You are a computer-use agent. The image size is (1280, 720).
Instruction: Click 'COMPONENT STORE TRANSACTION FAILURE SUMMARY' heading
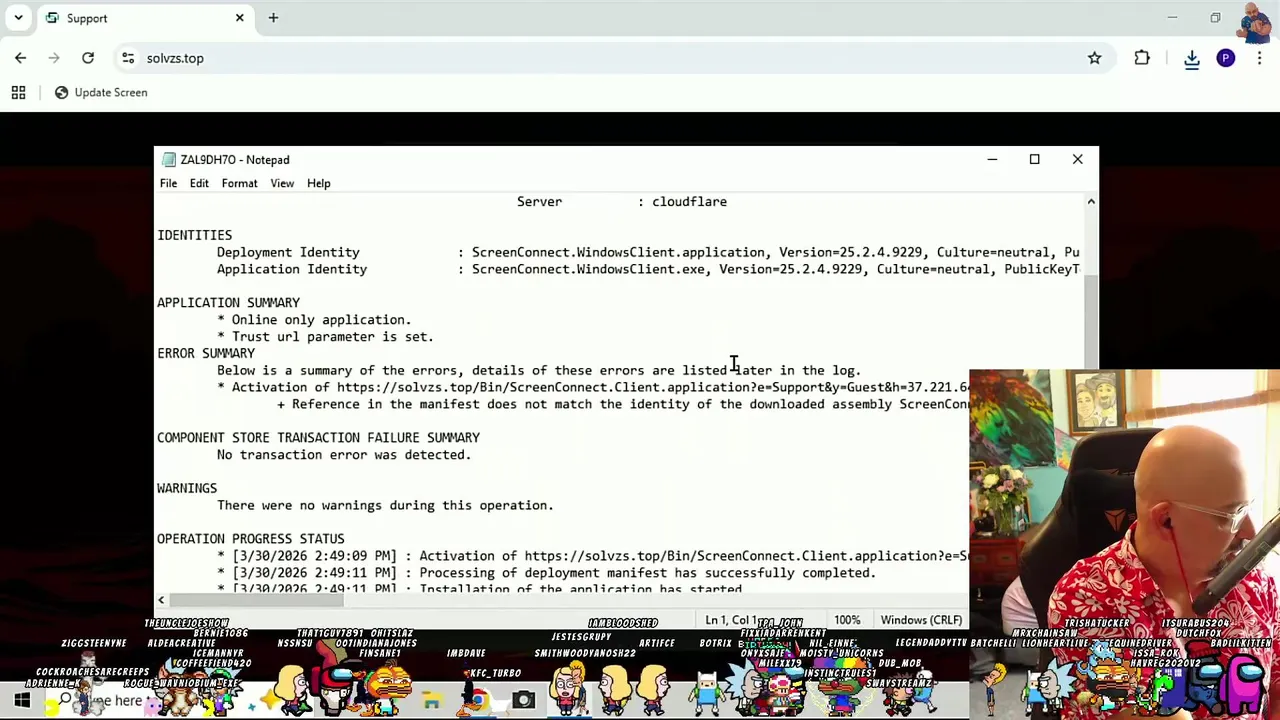(318, 437)
